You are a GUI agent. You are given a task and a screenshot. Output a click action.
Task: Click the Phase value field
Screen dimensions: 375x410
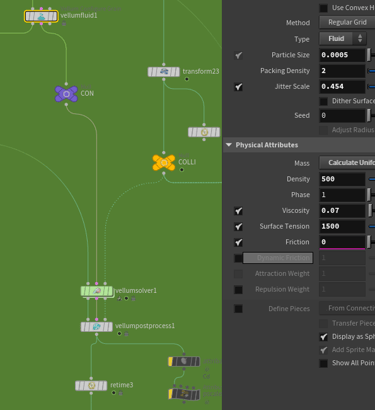click(x=342, y=195)
